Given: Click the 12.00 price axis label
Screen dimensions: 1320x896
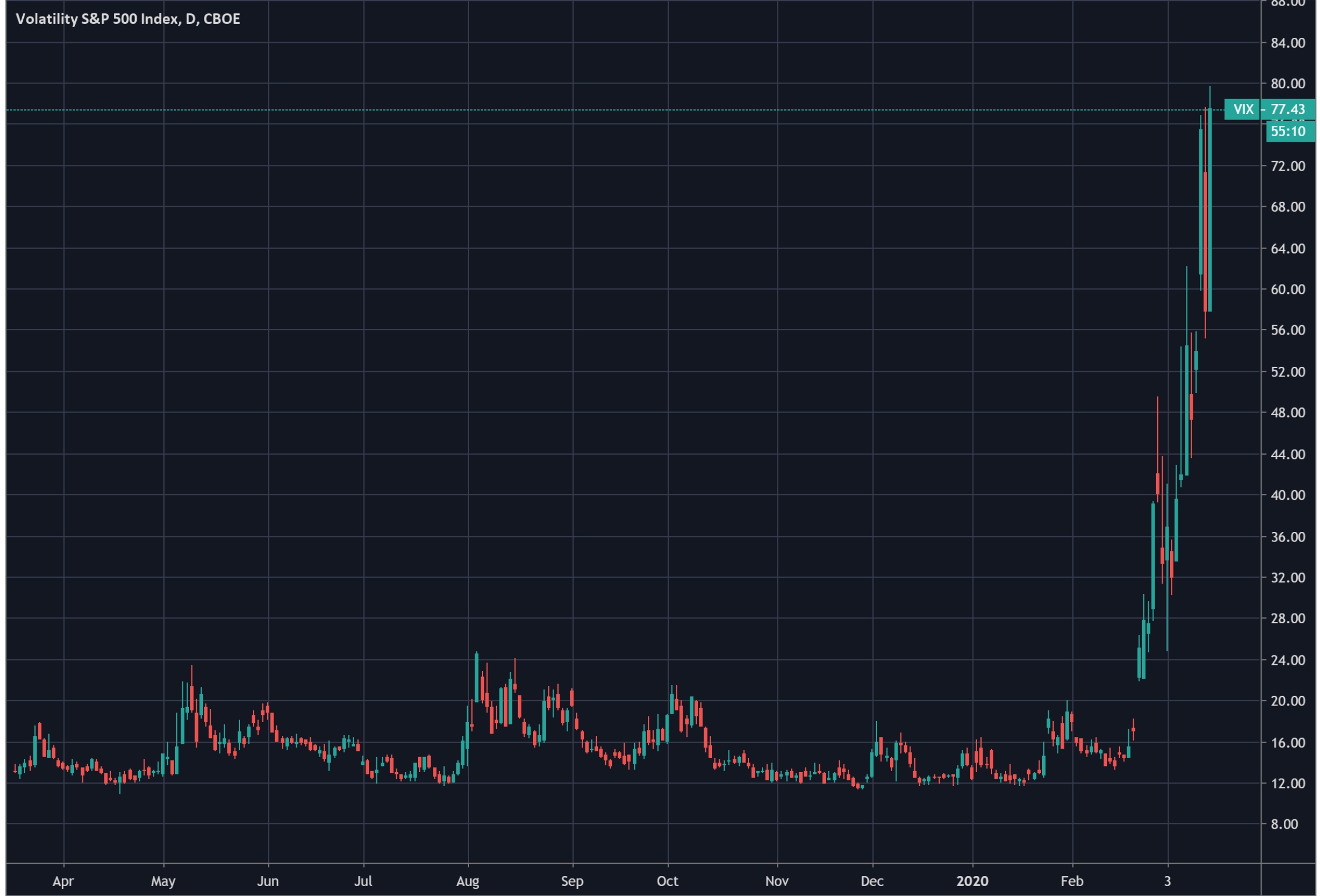Looking at the screenshot, I should [1288, 783].
